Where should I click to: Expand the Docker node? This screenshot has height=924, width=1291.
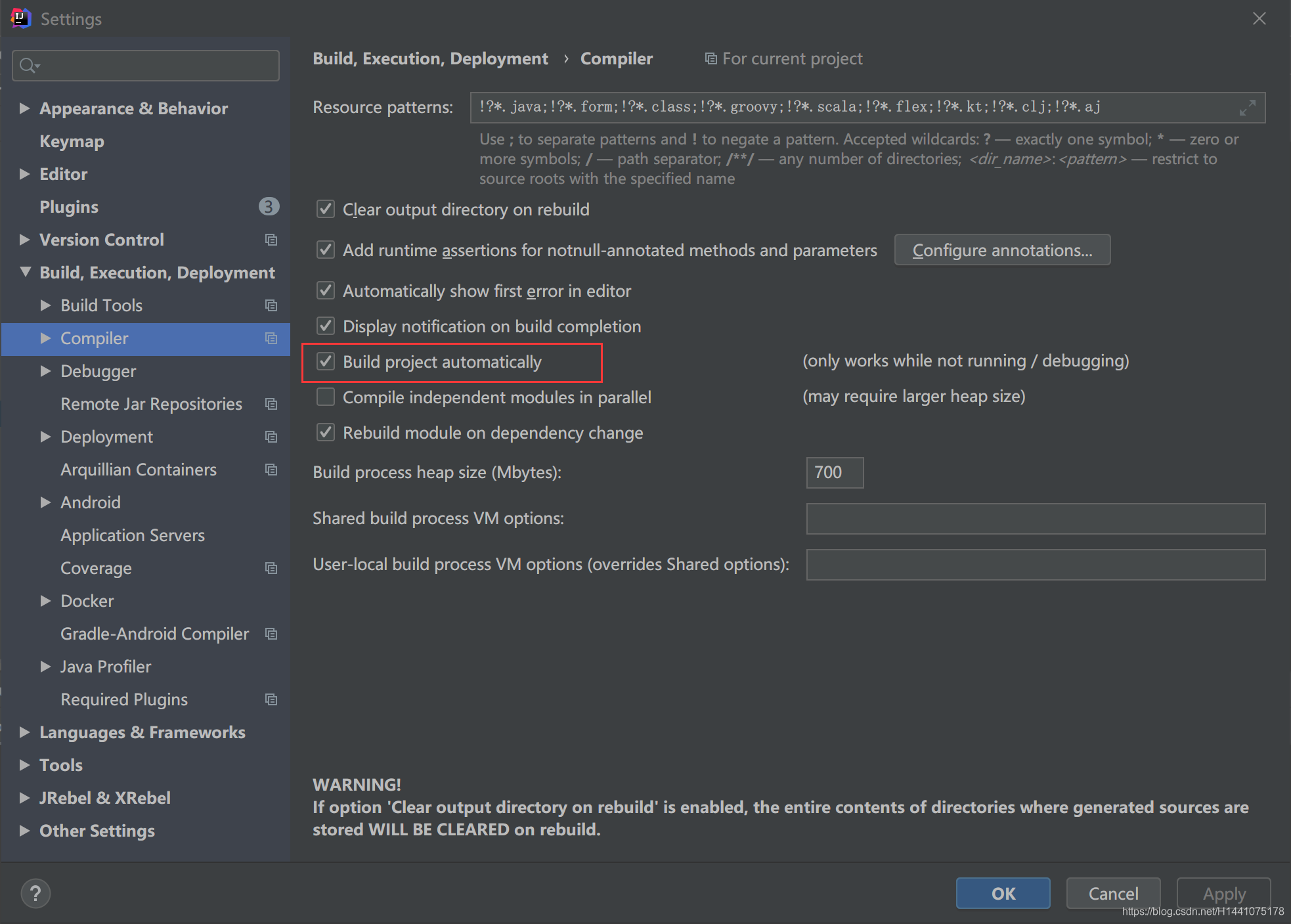tap(45, 601)
